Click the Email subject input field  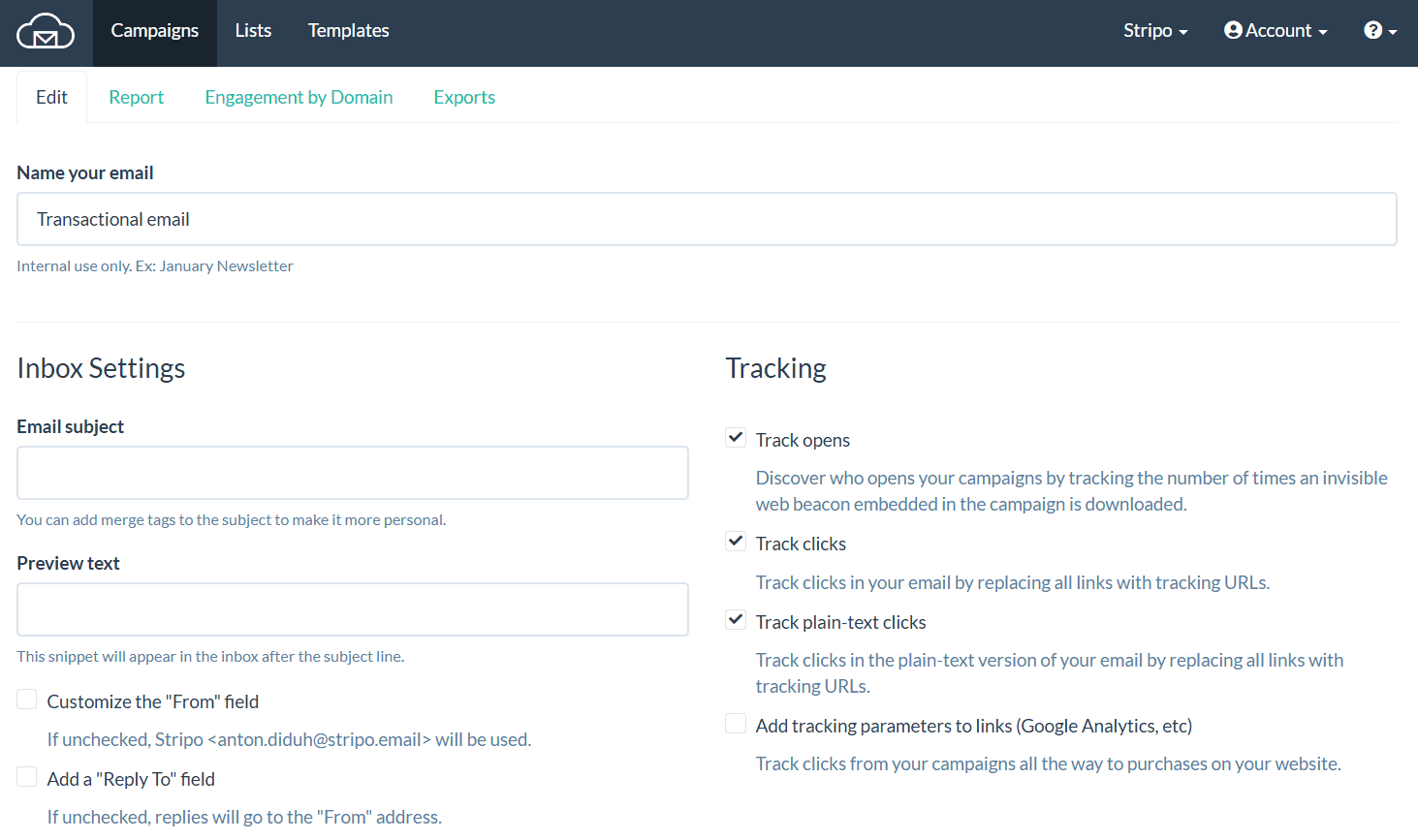(x=352, y=472)
